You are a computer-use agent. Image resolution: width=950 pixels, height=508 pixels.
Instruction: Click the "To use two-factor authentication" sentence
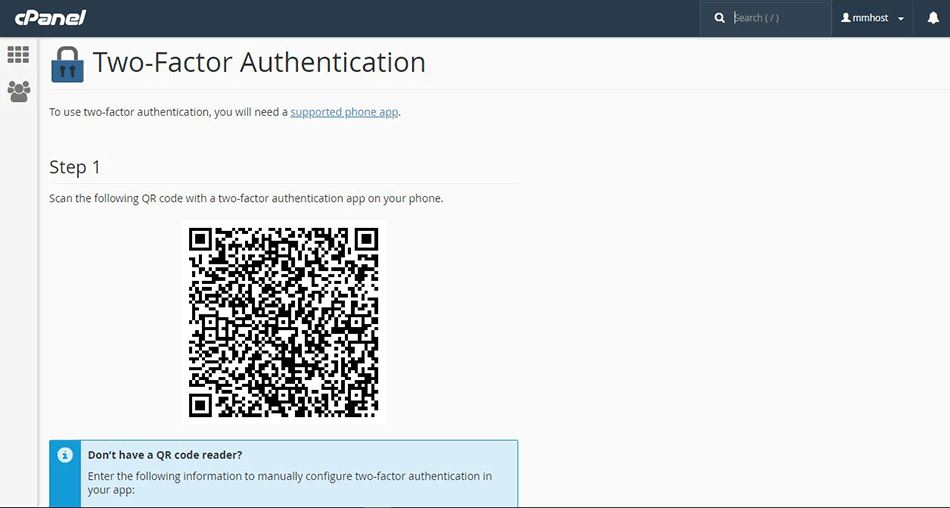[x=168, y=112]
